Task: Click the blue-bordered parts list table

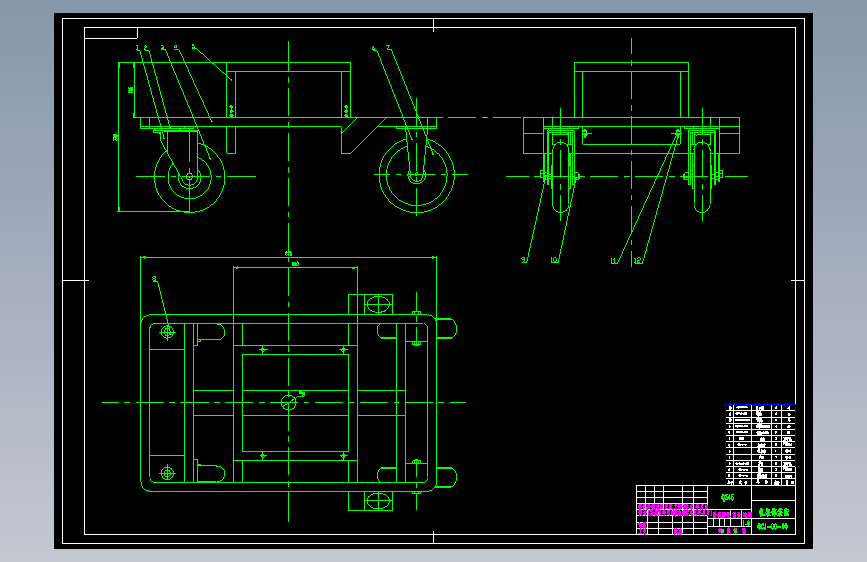Action: point(760,445)
